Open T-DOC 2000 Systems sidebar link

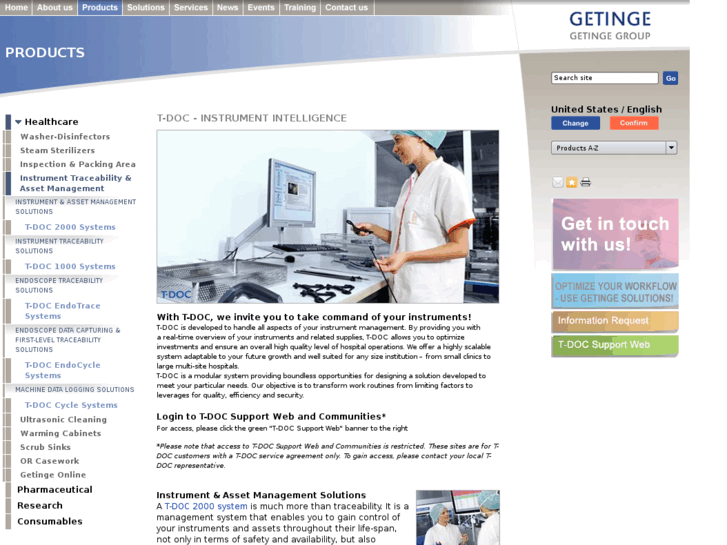click(70, 227)
